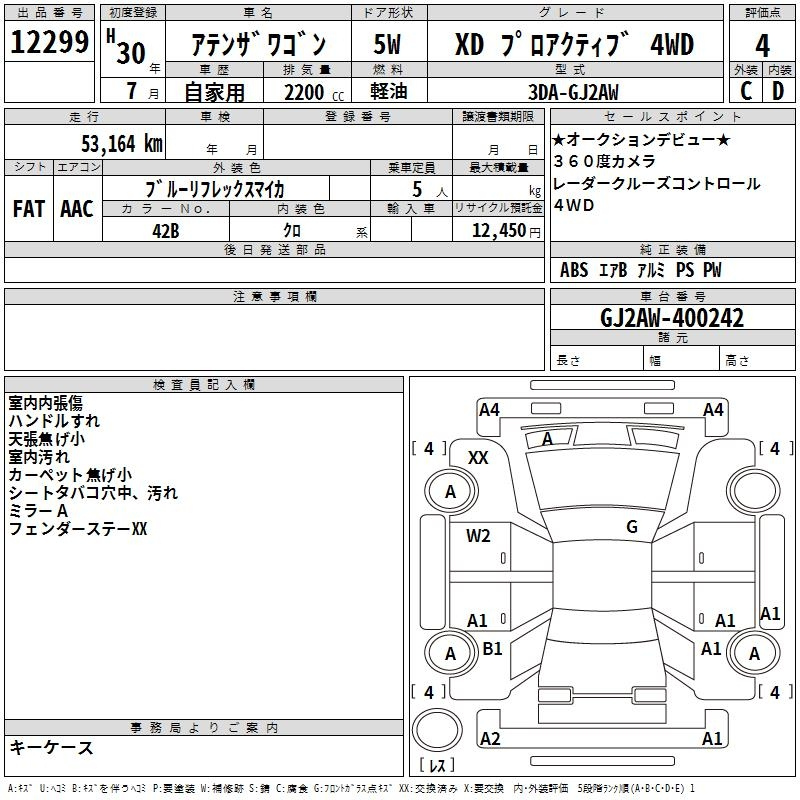800x800 pixels.
Task: Select the grade XD プロアクティブ 4WD text
Action: pyautogui.click(x=574, y=45)
